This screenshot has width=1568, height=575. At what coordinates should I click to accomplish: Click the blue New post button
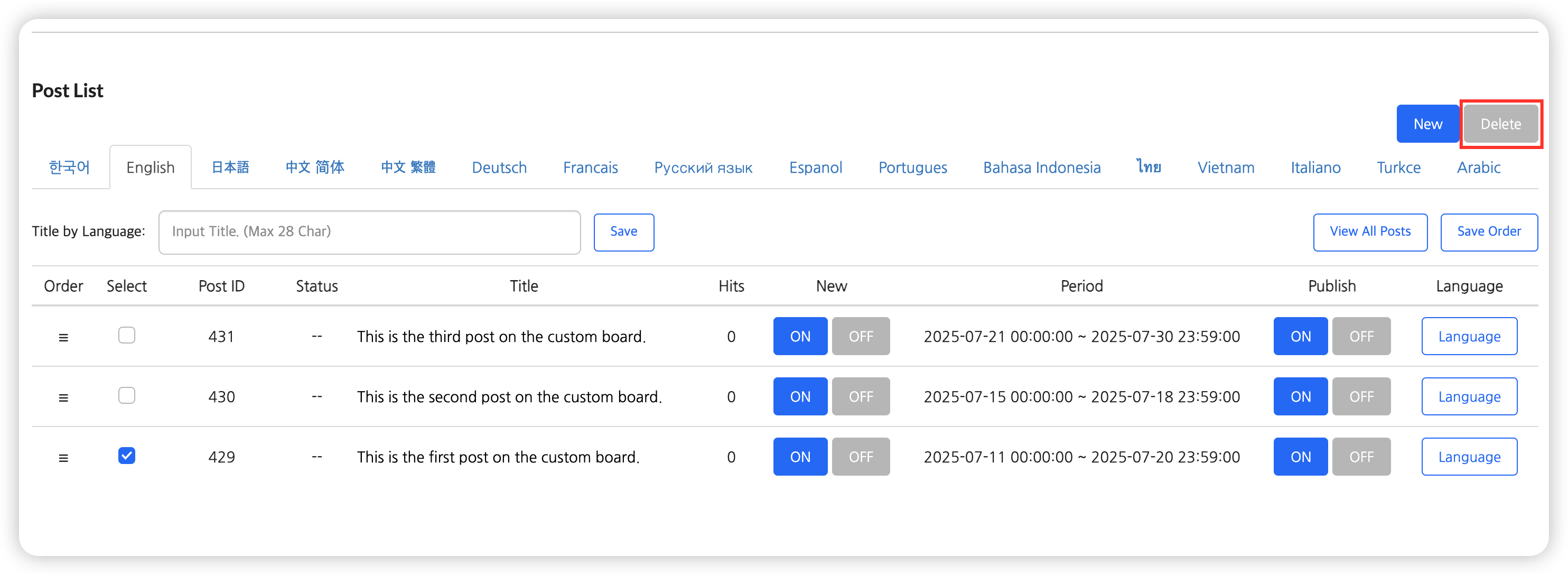(x=1427, y=124)
